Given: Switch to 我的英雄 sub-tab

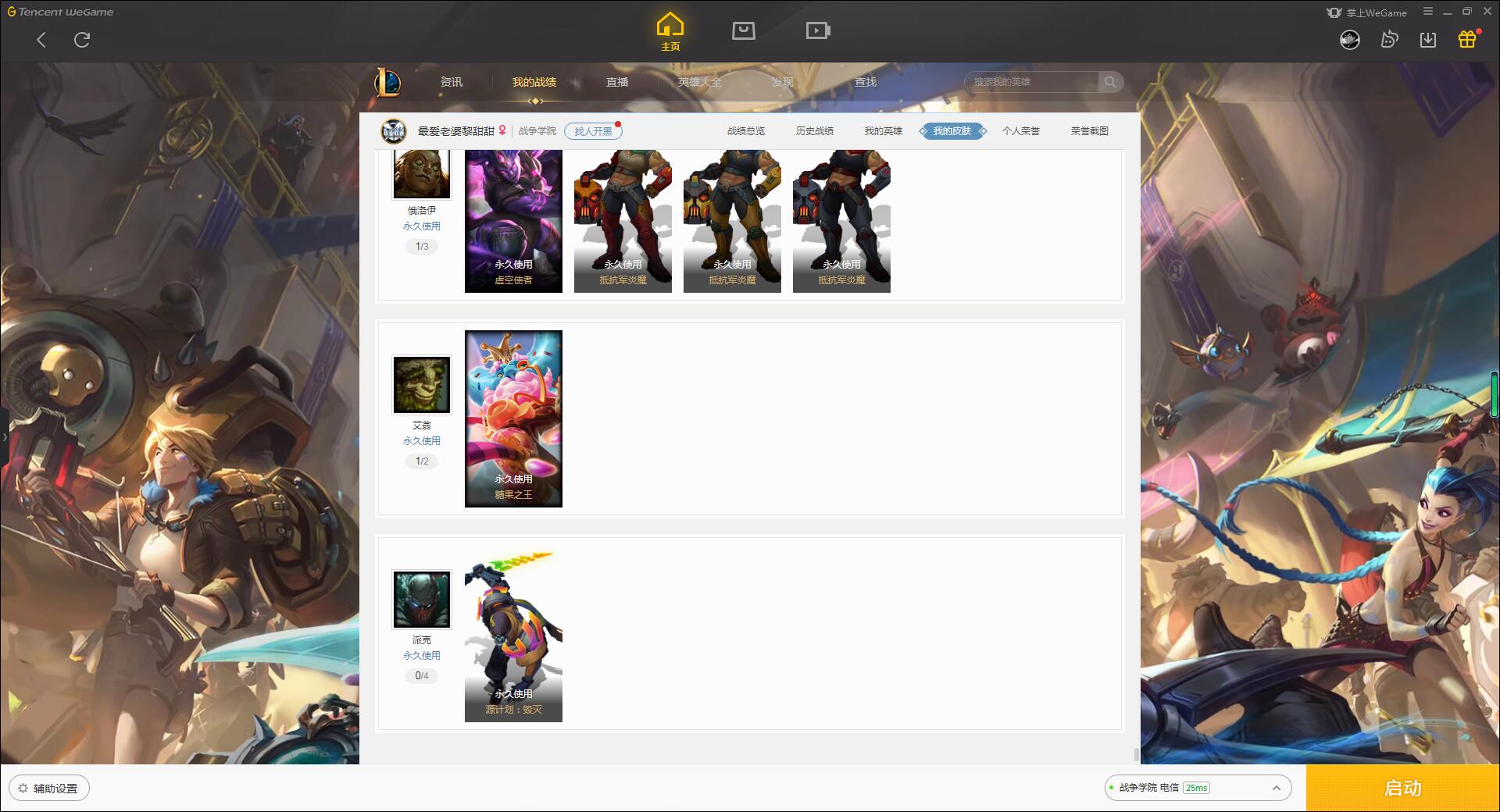Looking at the screenshot, I should 884,131.
